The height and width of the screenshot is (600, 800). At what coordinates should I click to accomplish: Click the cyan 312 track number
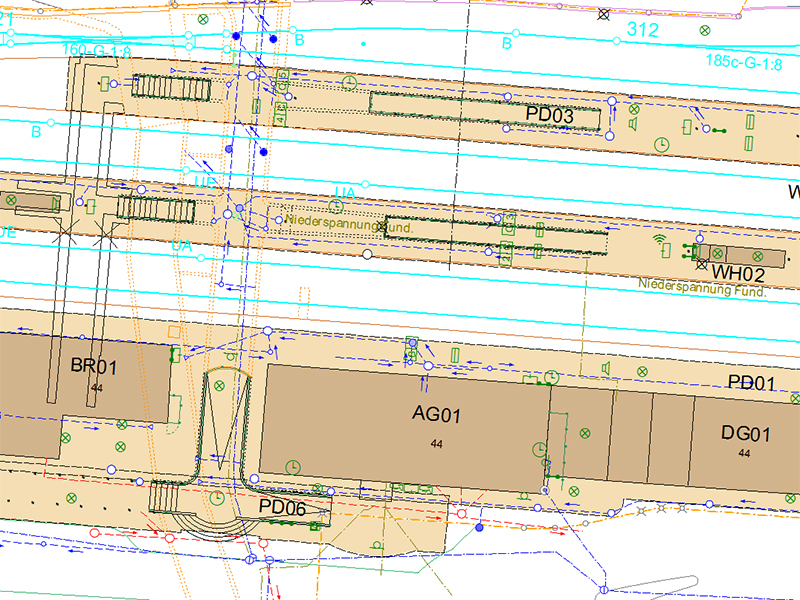tap(642, 31)
